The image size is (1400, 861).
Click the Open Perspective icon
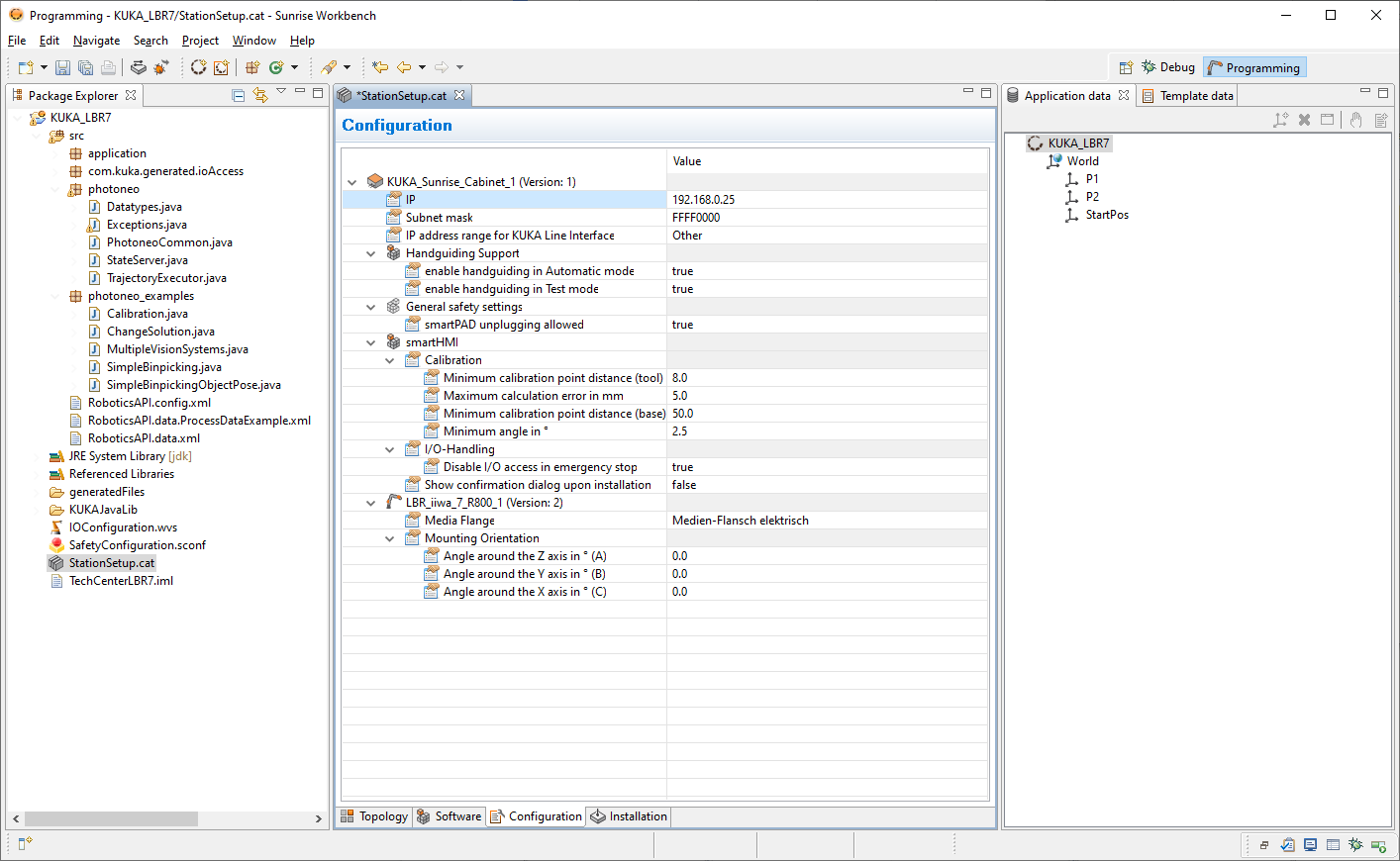click(1126, 67)
